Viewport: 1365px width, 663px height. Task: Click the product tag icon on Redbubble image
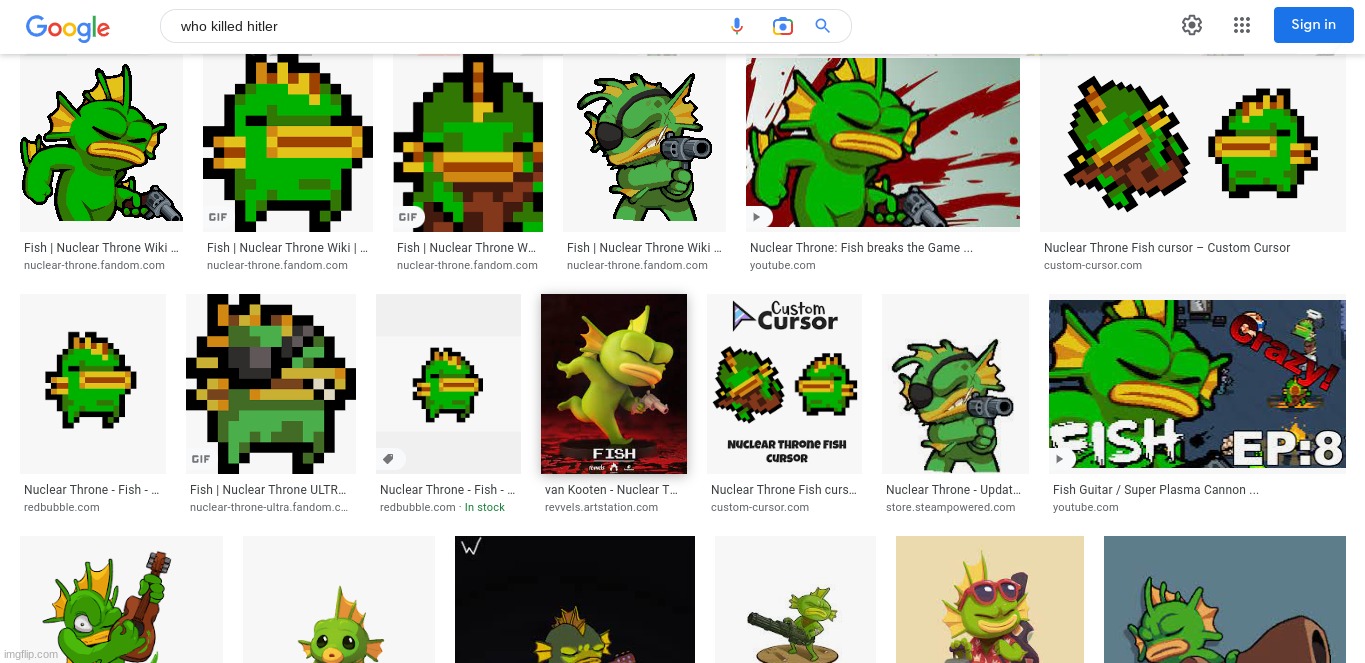tap(390, 459)
